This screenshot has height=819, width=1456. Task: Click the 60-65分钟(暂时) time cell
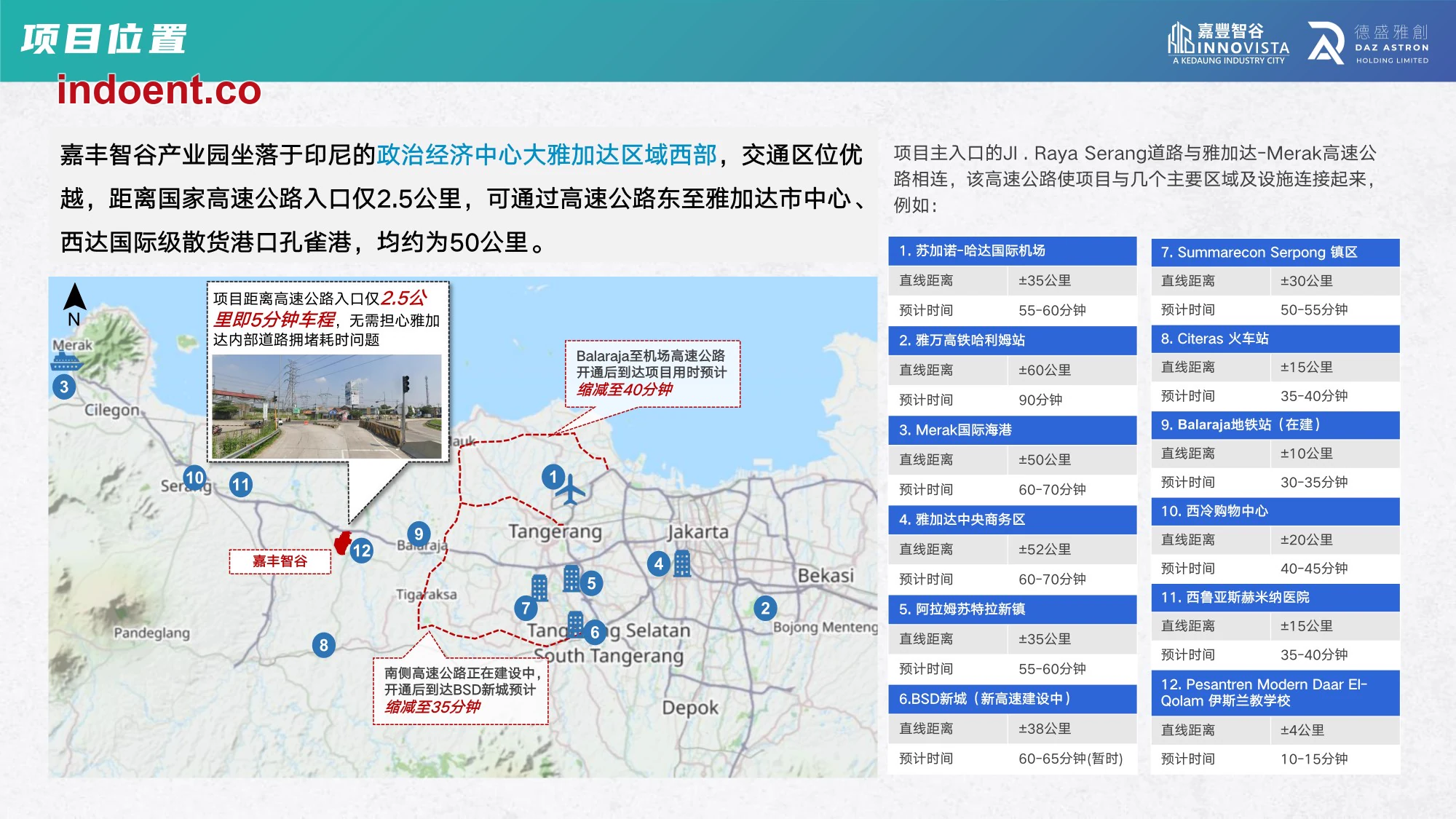point(1072,759)
